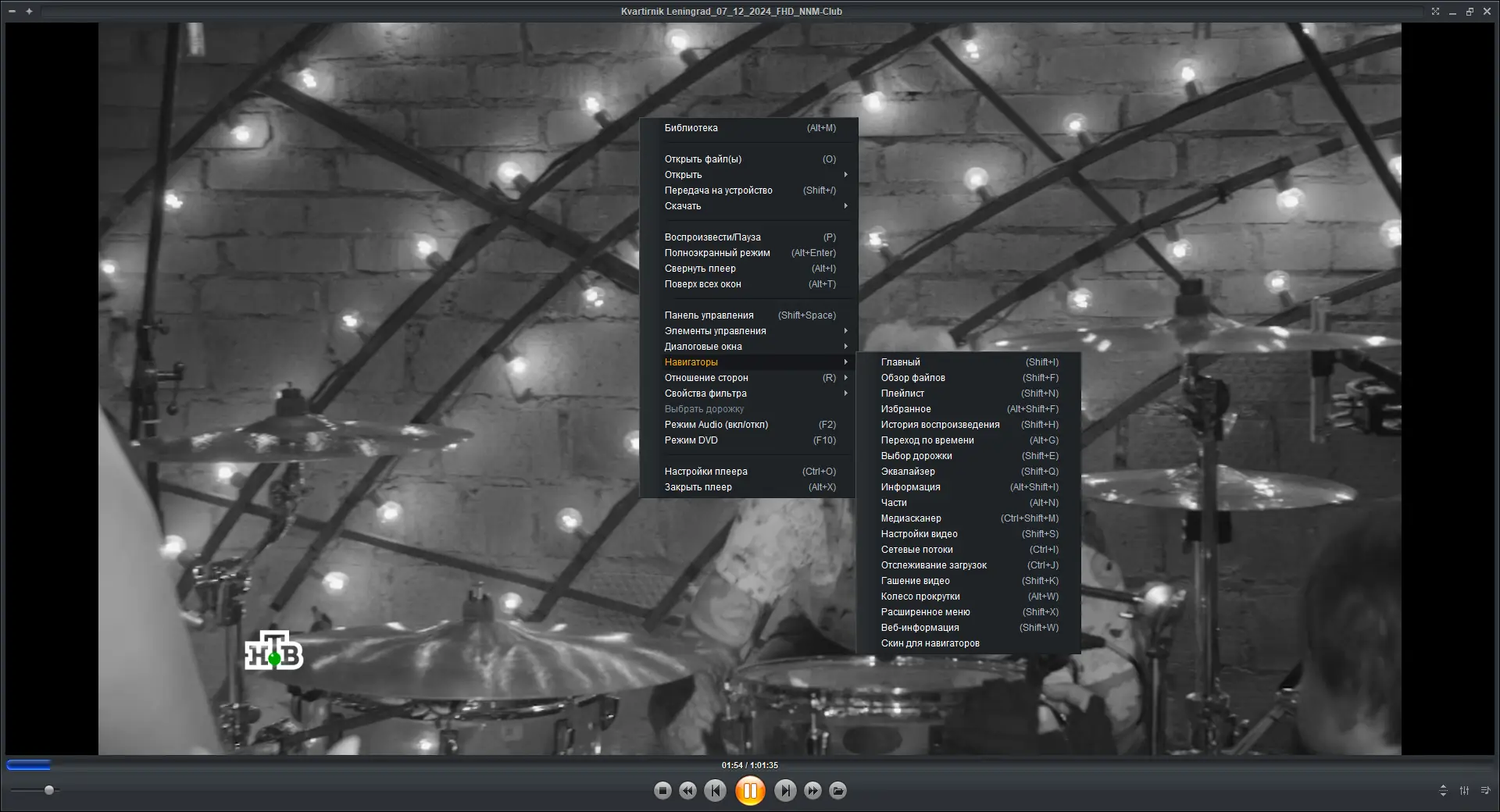Select Воспроизвести/Пауза menu item
This screenshot has height=812, width=1500.
pyautogui.click(x=749, y=237)
